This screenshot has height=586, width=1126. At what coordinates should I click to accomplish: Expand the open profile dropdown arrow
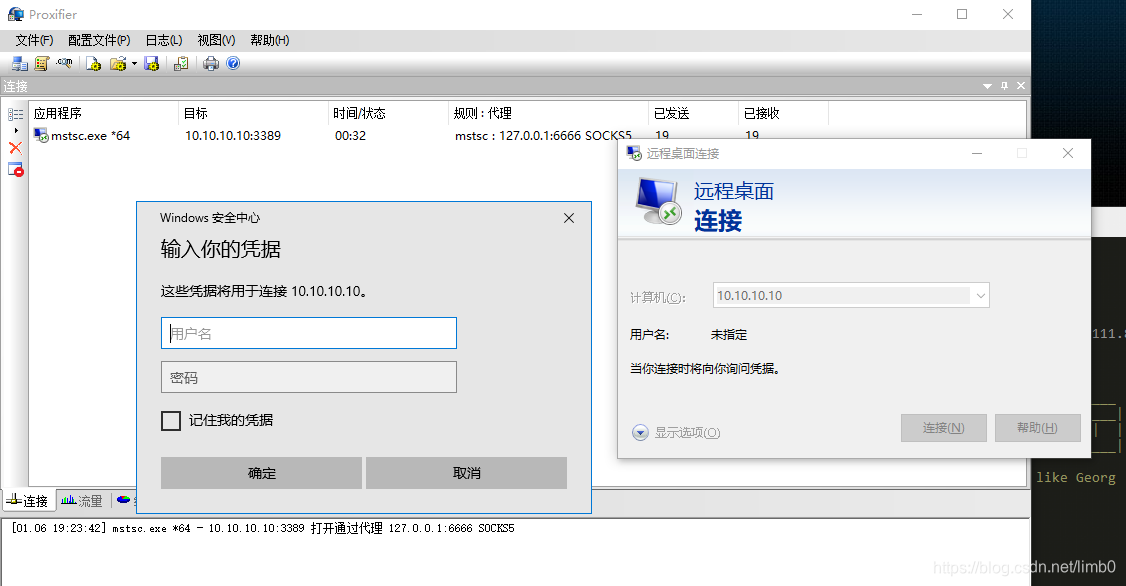(x=134, y=64)
